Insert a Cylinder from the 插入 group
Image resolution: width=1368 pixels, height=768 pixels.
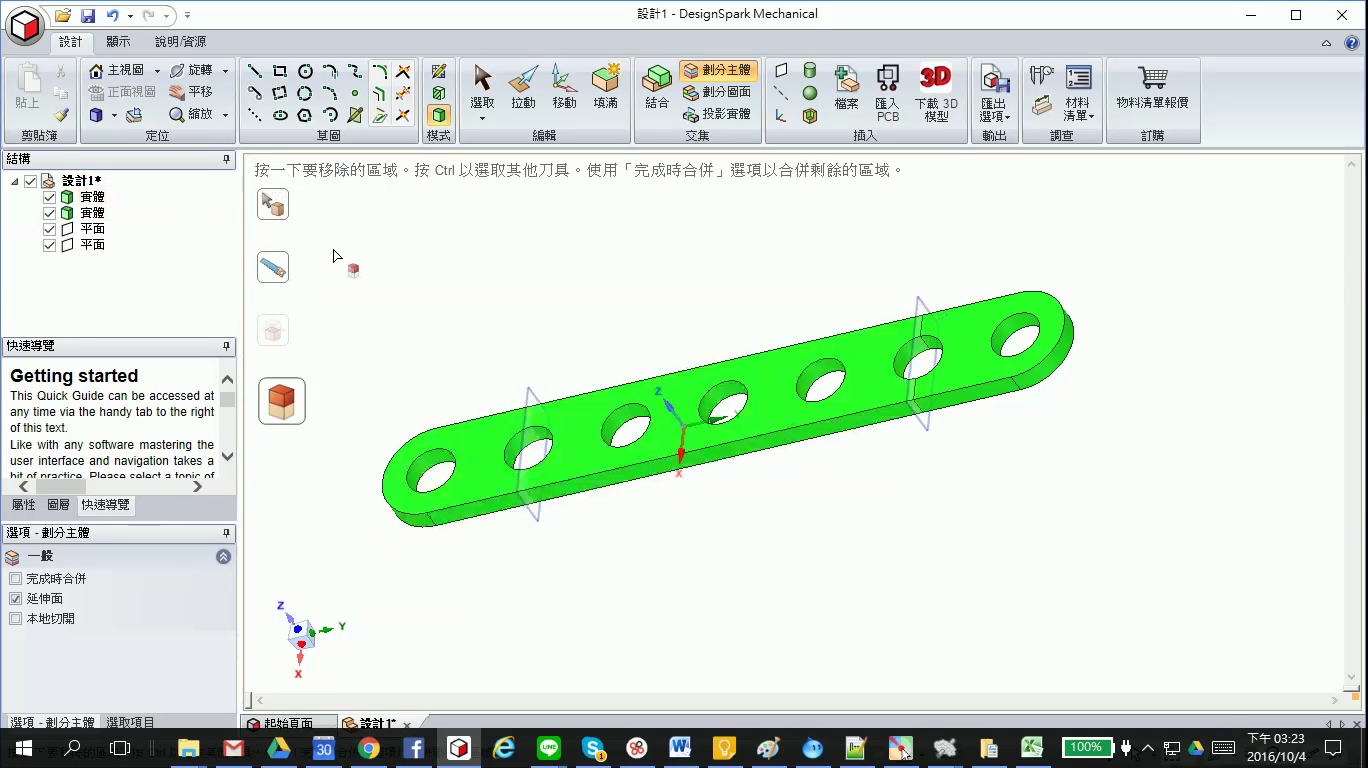810,70
